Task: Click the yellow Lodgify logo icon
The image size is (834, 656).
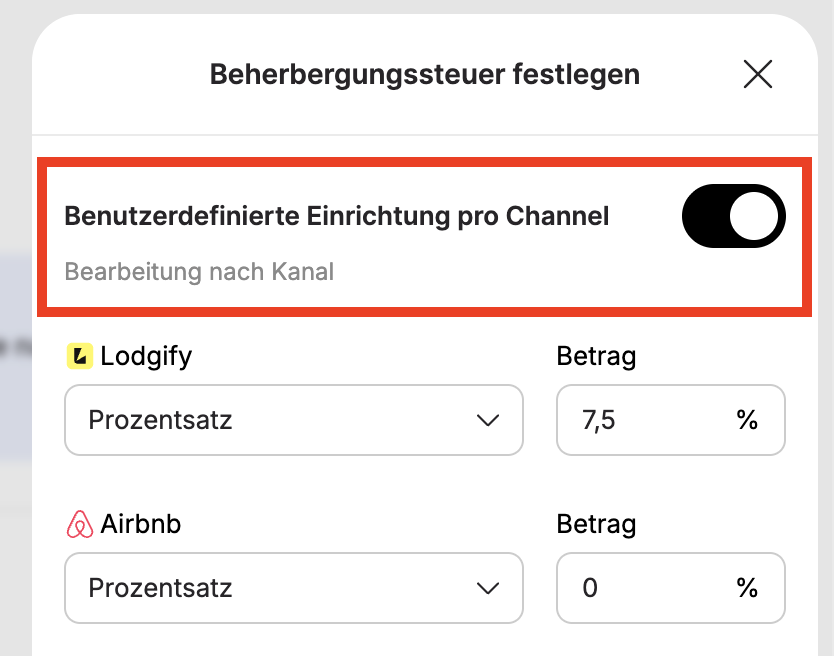Action: 80,356
